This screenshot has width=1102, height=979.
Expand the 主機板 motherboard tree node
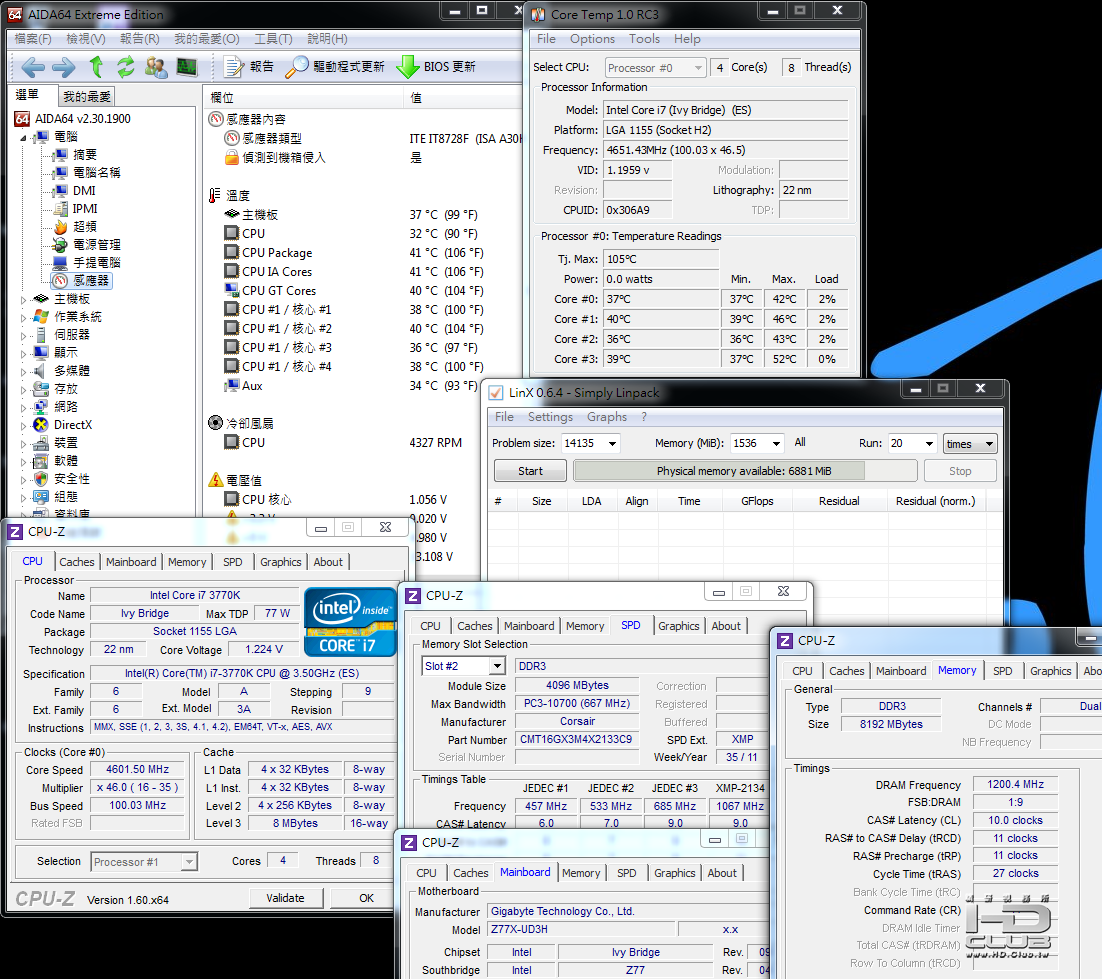(23, 299)
